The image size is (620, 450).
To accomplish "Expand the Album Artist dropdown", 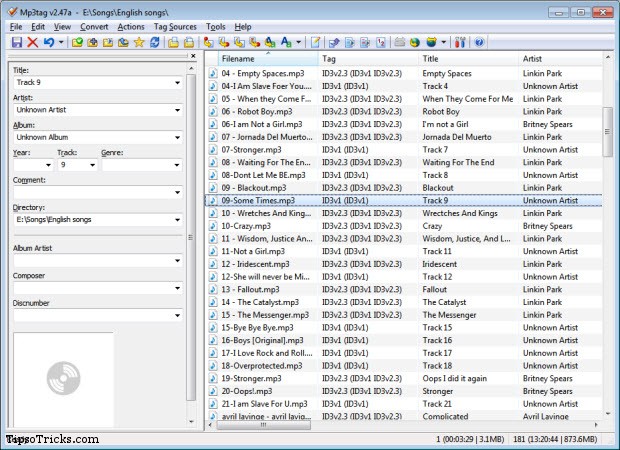I will click(177, 261).
